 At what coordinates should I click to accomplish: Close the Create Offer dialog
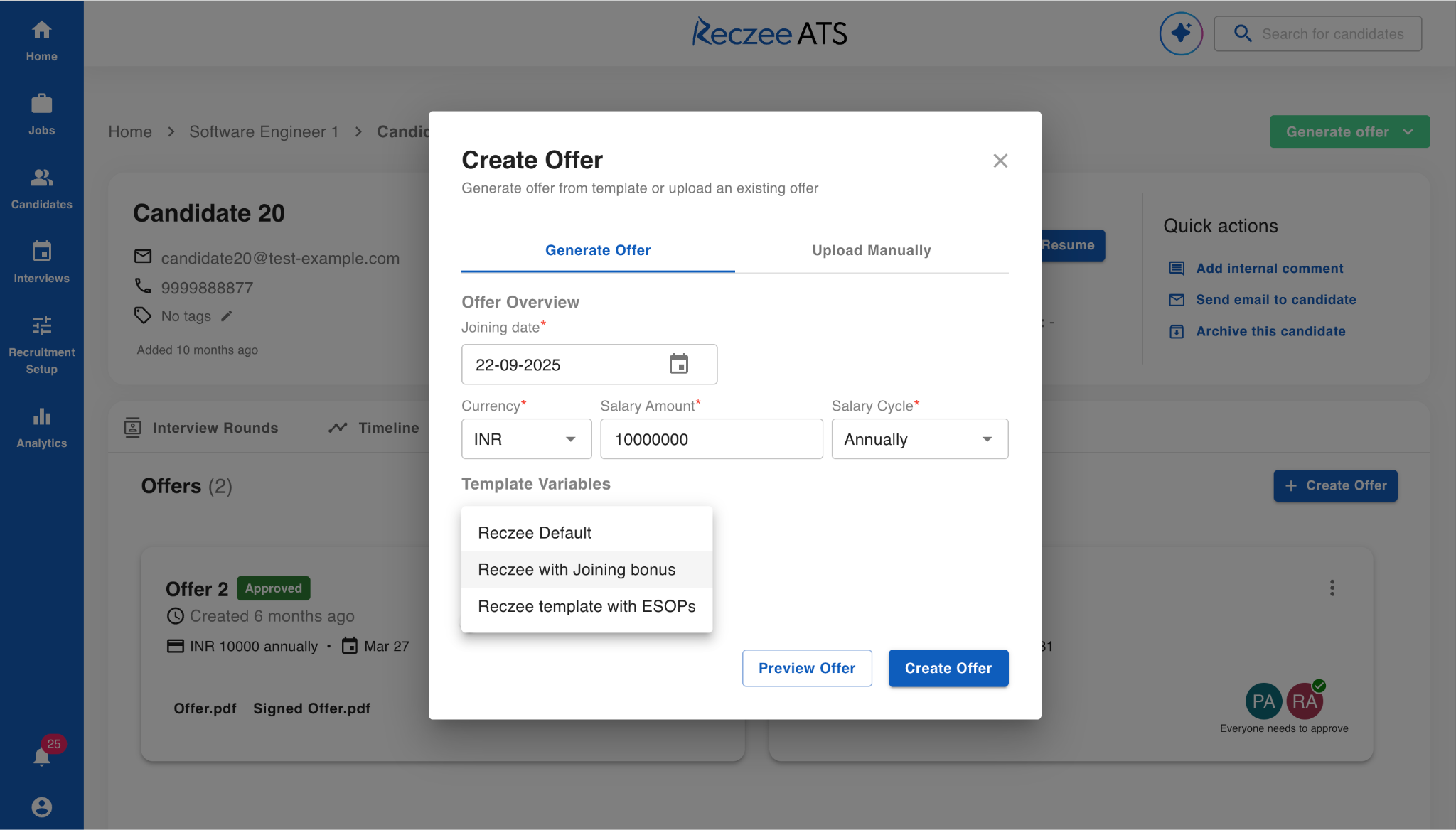tap(1000, 161)
